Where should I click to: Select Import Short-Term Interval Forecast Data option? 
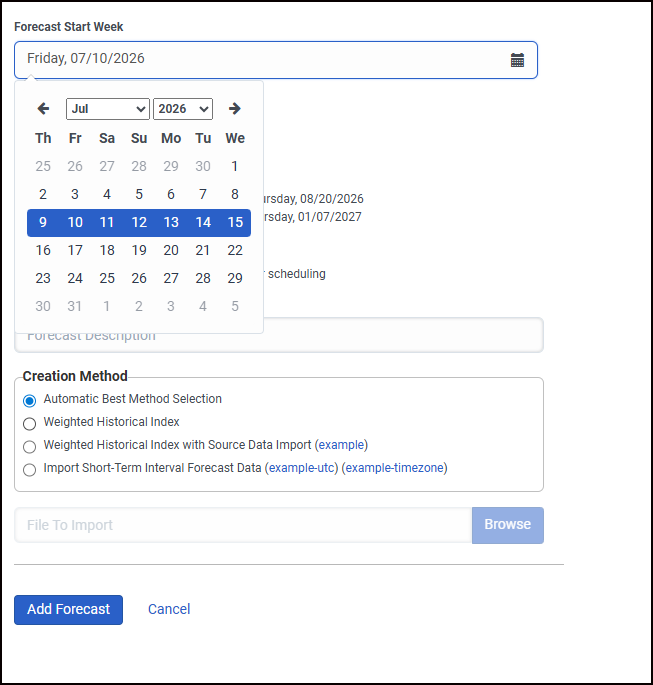pyautogui.click(x=30, y=469)
